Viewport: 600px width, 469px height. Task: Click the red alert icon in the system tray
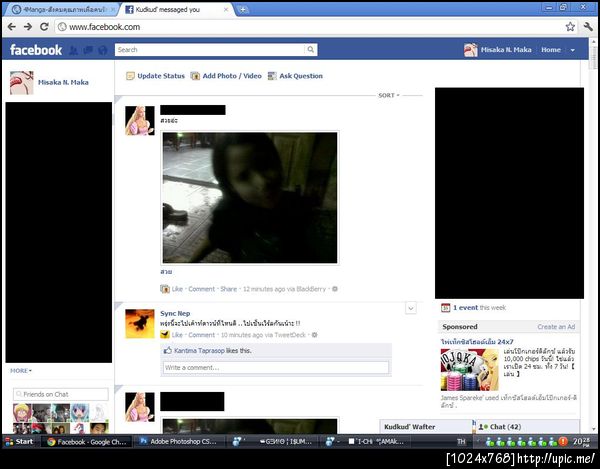[563, 441]
